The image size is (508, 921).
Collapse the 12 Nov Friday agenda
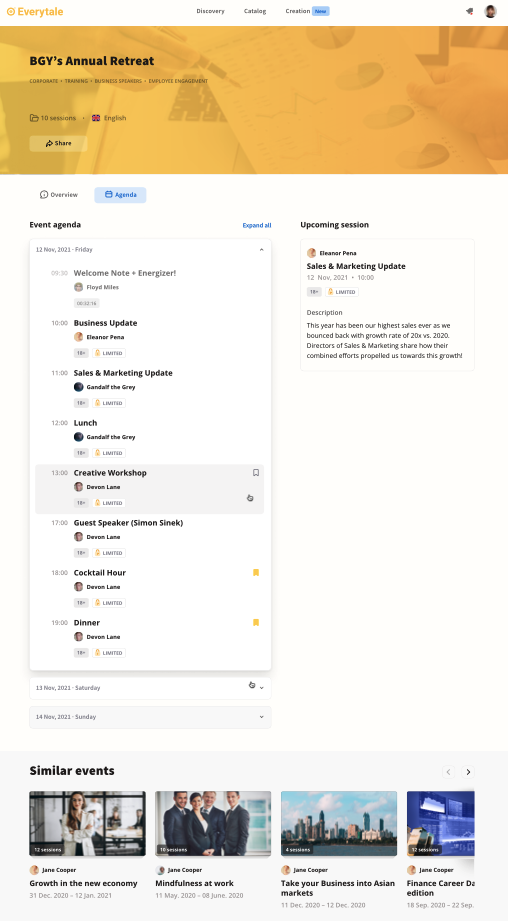(x=261, y=250)
